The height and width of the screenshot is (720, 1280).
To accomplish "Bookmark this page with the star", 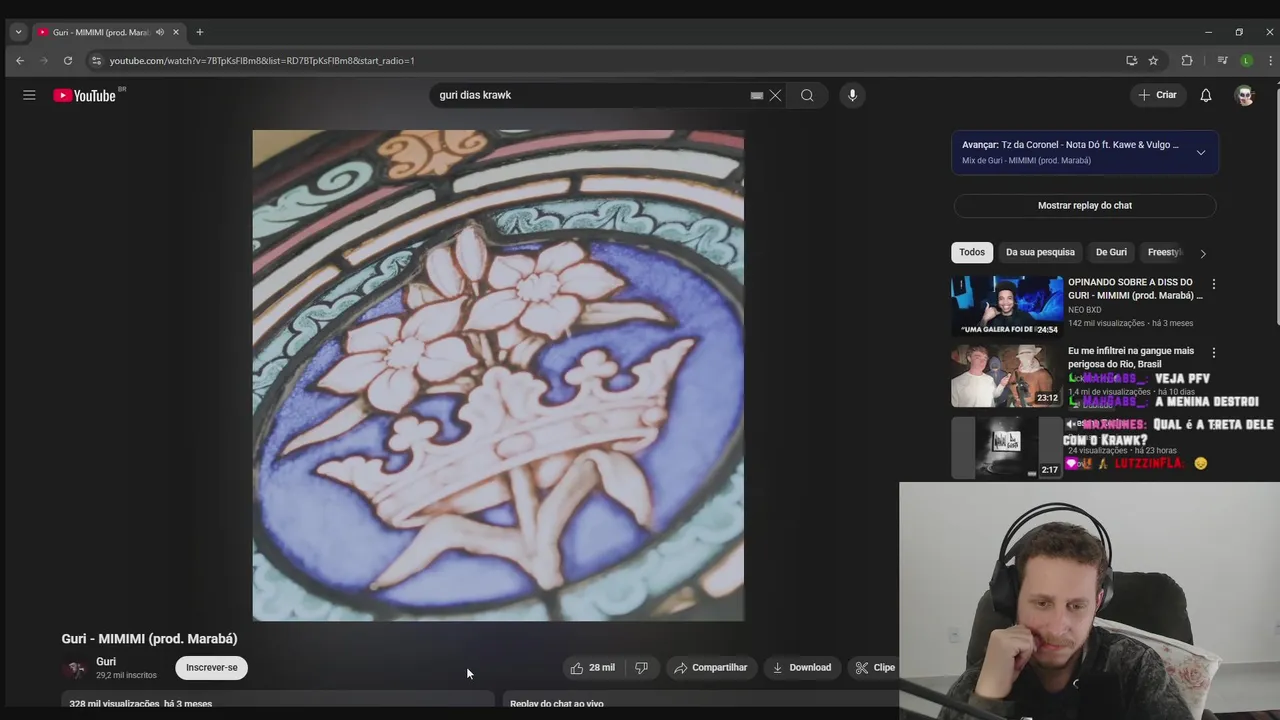I will click(1153, 60).
